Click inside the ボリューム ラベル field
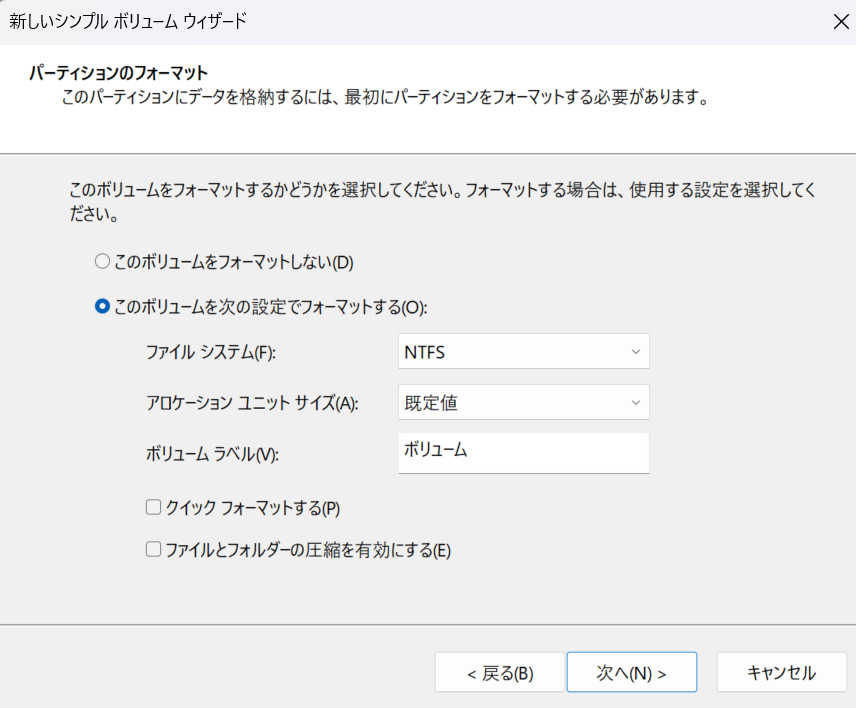This screenshot has height=708, width=856. point(523,453)
